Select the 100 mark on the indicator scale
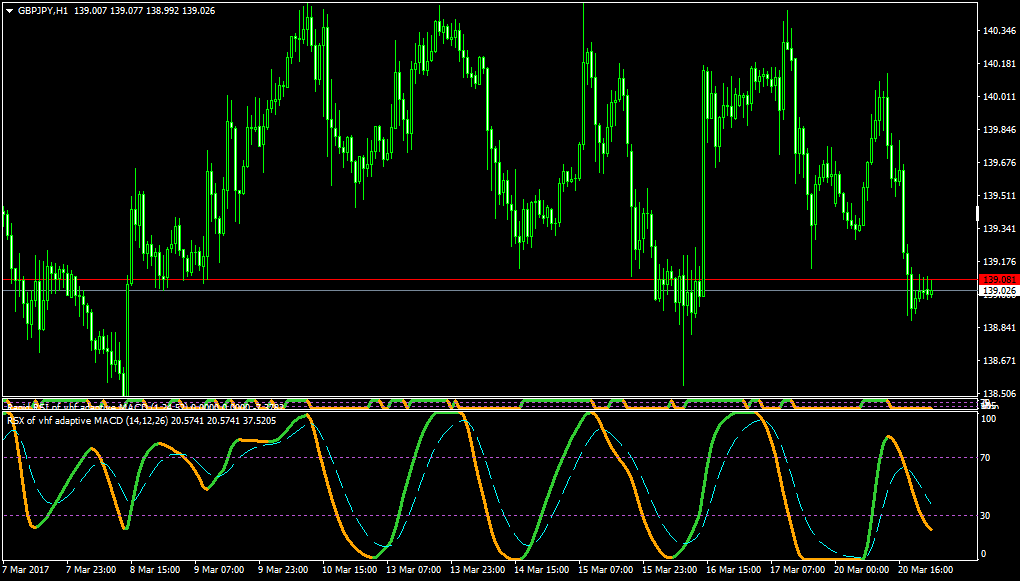The image size is (1020, 581). pos(987,418)
